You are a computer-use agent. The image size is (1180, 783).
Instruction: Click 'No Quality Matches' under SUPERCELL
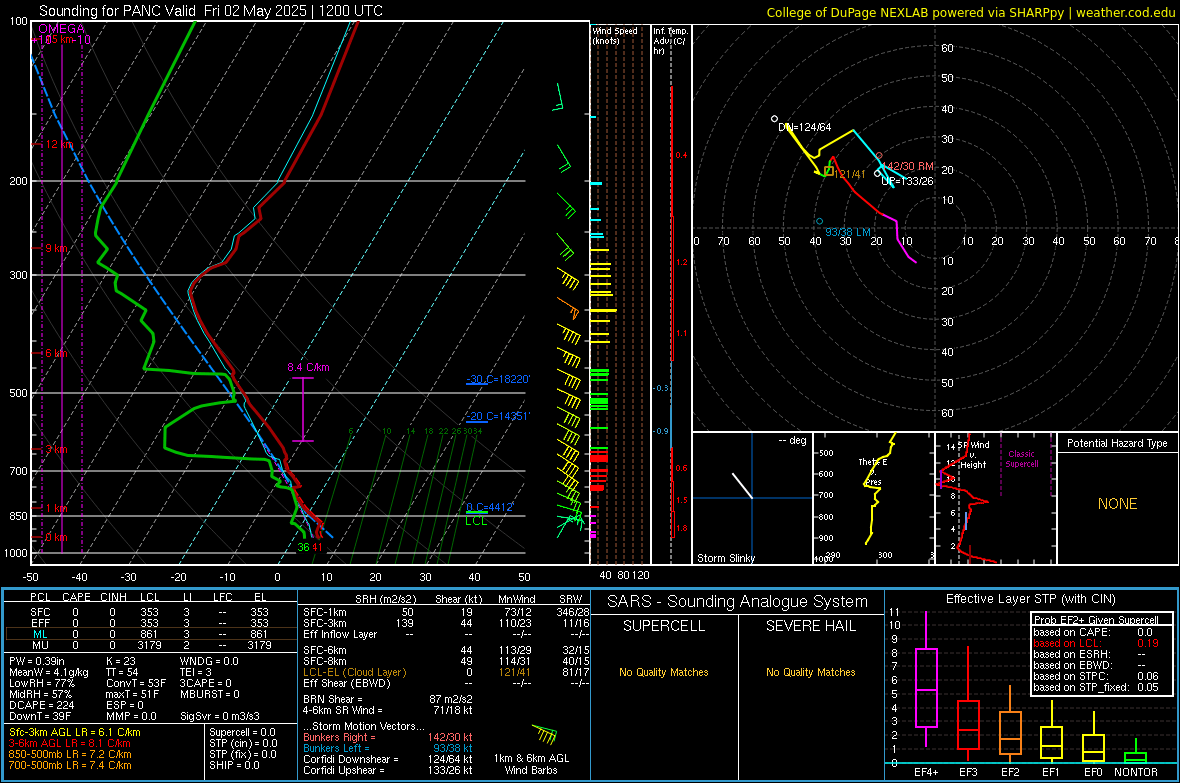(664, 672)
